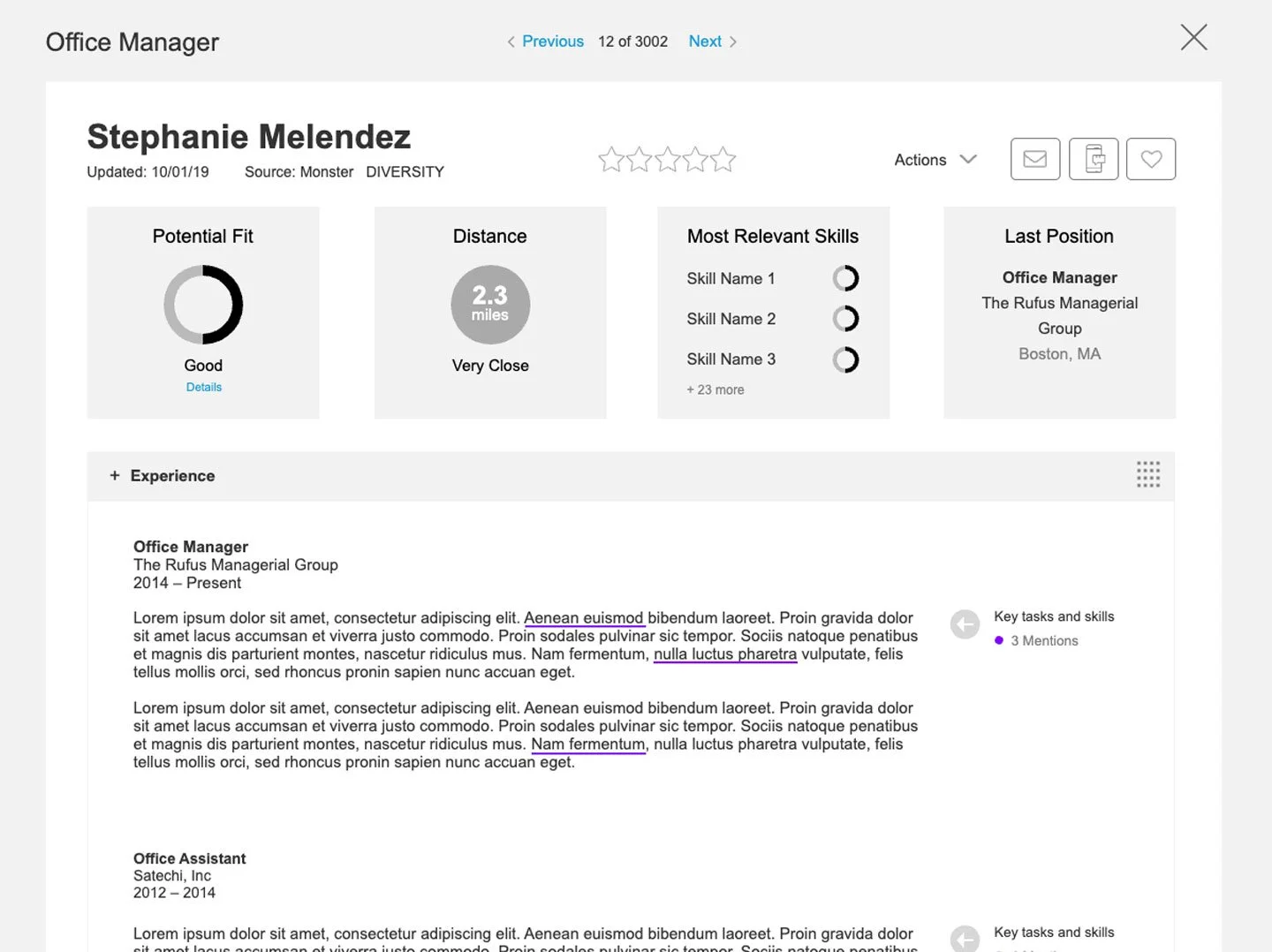
Task: Click 'Office Manager' page title at top
Action: click(x=132, y=42)
